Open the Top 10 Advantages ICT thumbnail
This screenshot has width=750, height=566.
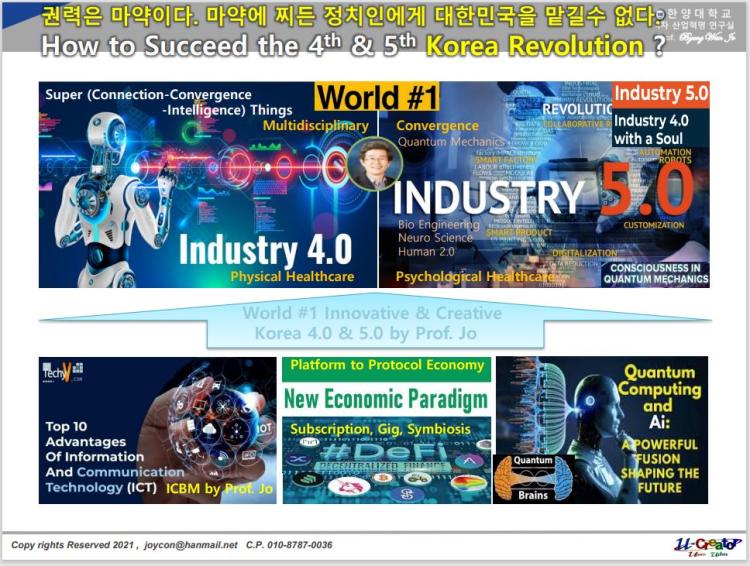(x=157, y=430)
